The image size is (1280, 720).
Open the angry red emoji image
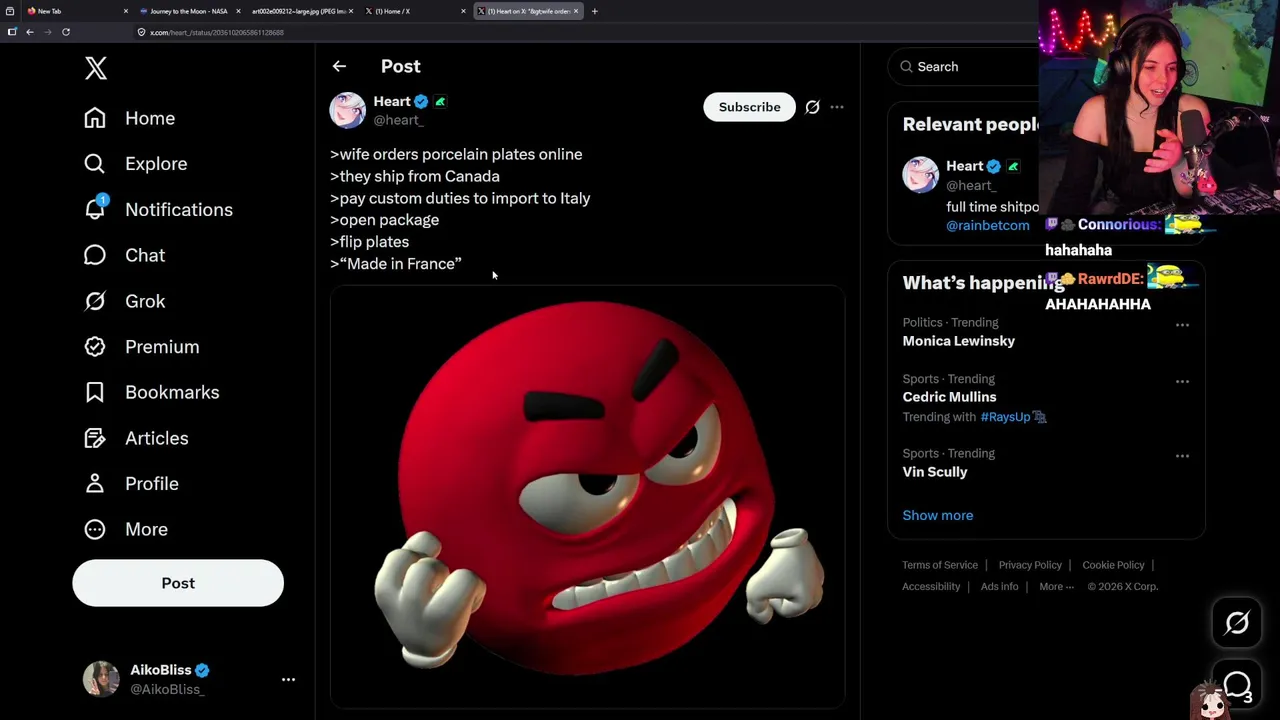tap(588, 497)
